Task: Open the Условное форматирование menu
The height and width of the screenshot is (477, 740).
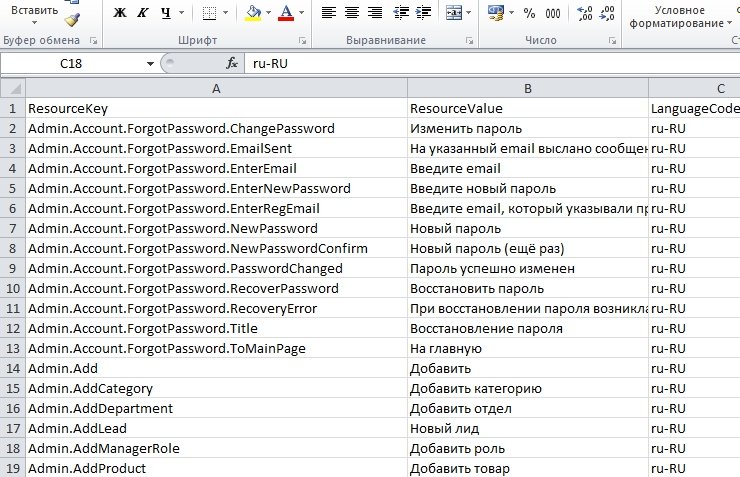Action: tap(679, 16)
